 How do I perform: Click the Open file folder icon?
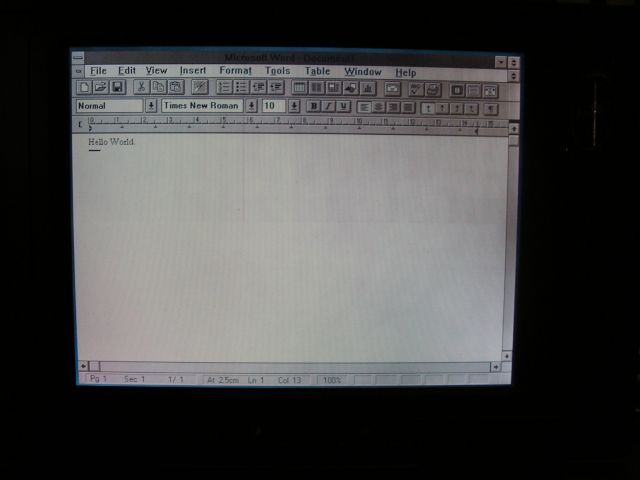101,87
